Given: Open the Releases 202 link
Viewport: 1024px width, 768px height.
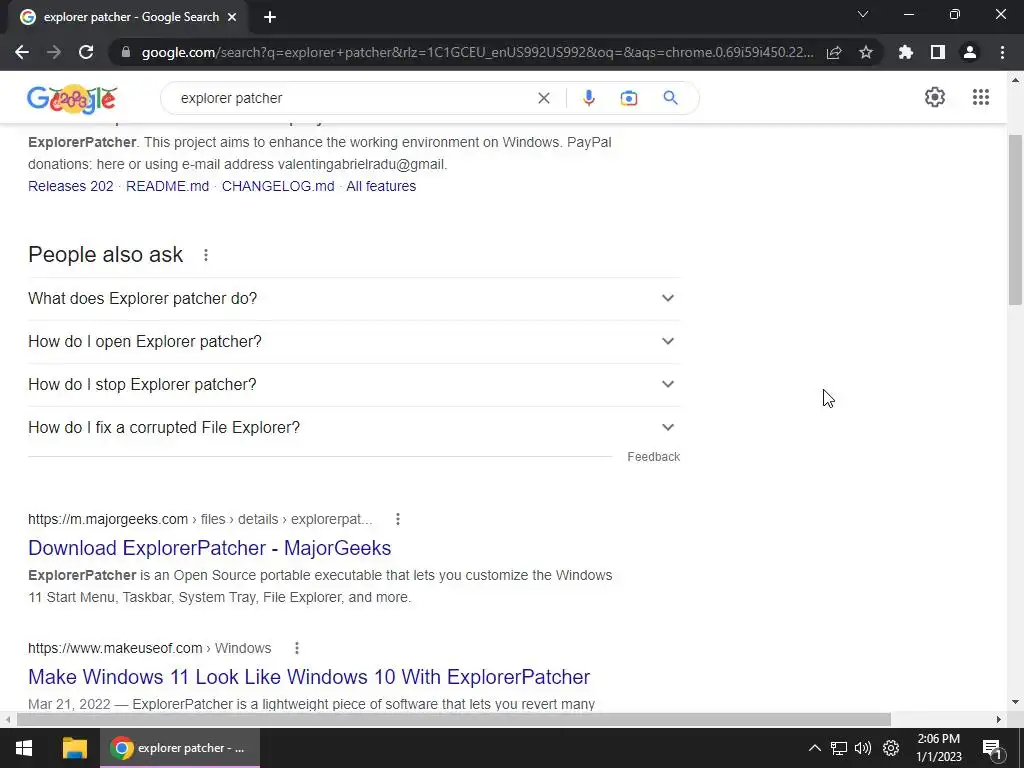Looking at the screenshot, I should pos(71,186).
